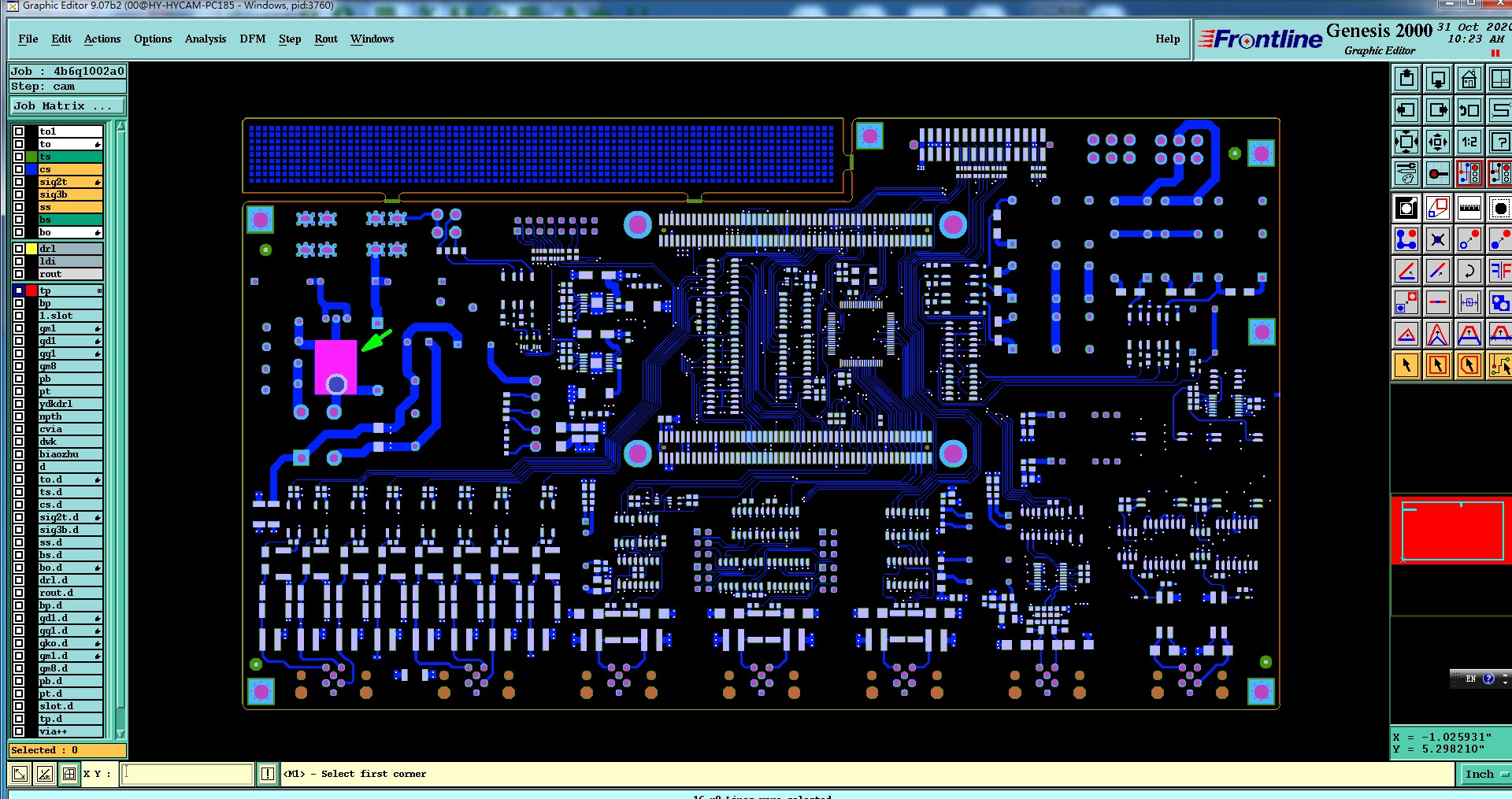Select the ruler measurement tool
Image resolution: width=1512 pixels, height=799 pixels.
[x=1469, y=208]
